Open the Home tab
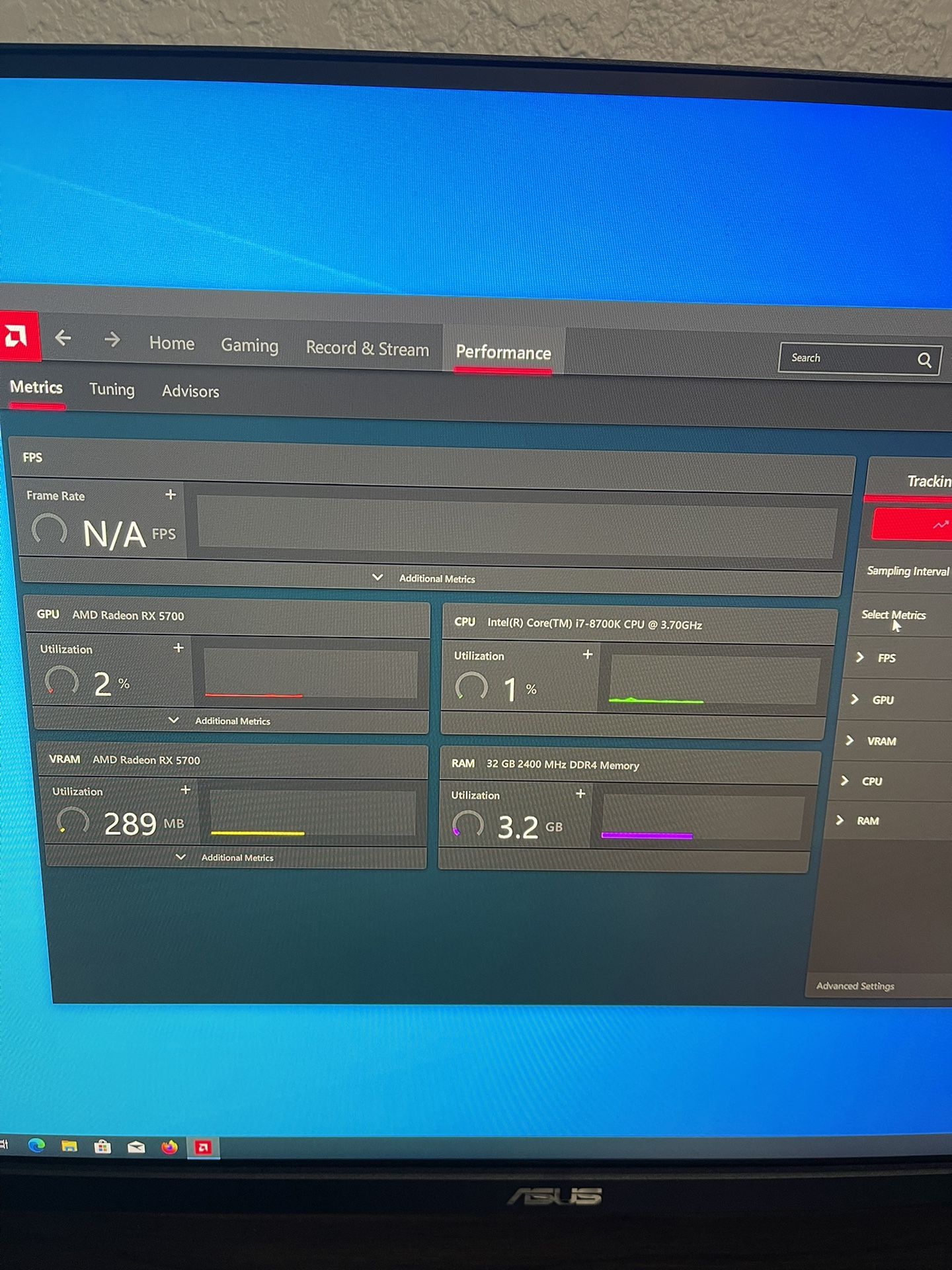The height and width of the screenshot is (1270, 952). [172, 343]
